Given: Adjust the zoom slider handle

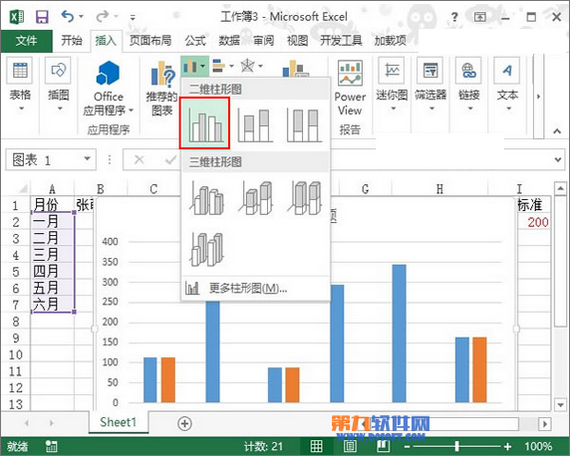Looking at the screenshot, I should pyautogui.click(x=457, y=446).
